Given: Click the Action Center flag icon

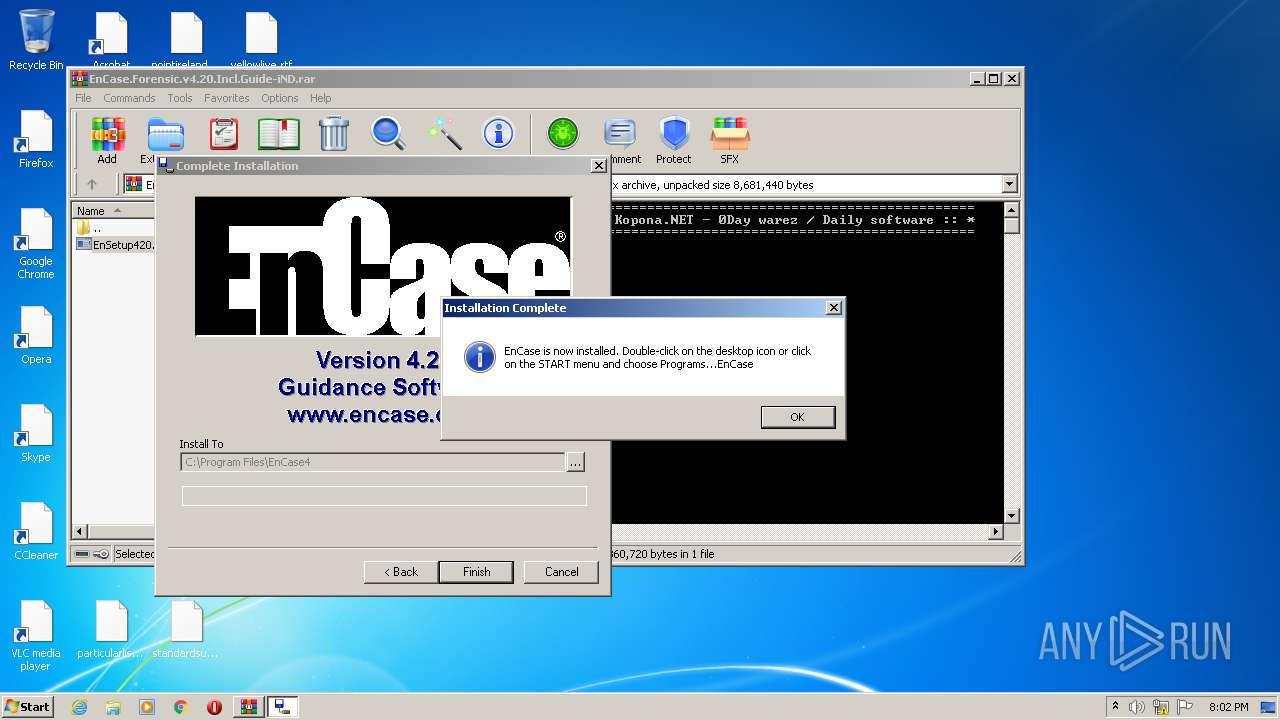Looking at the screenshot, I should (x=1183, y=707).
